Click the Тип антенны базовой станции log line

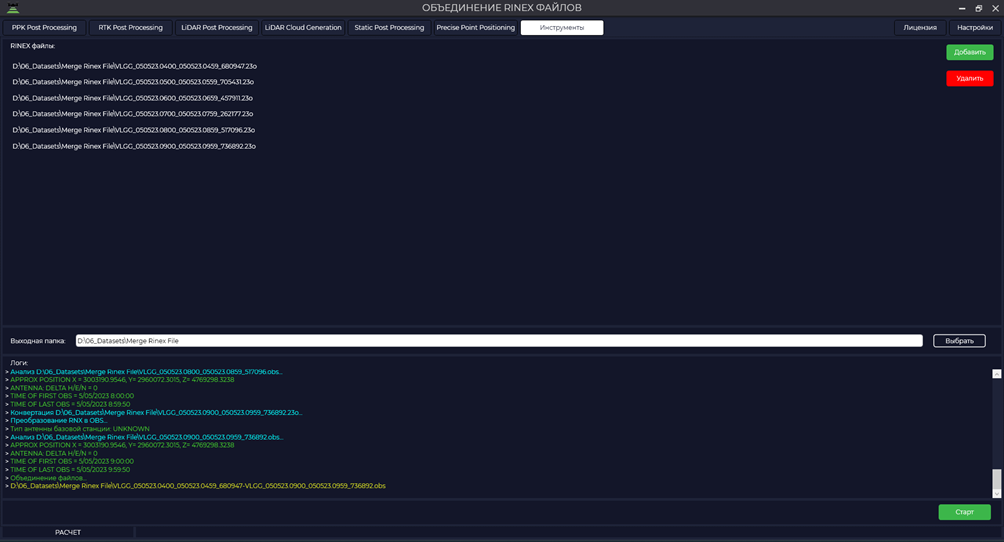(x=79, y=429)
